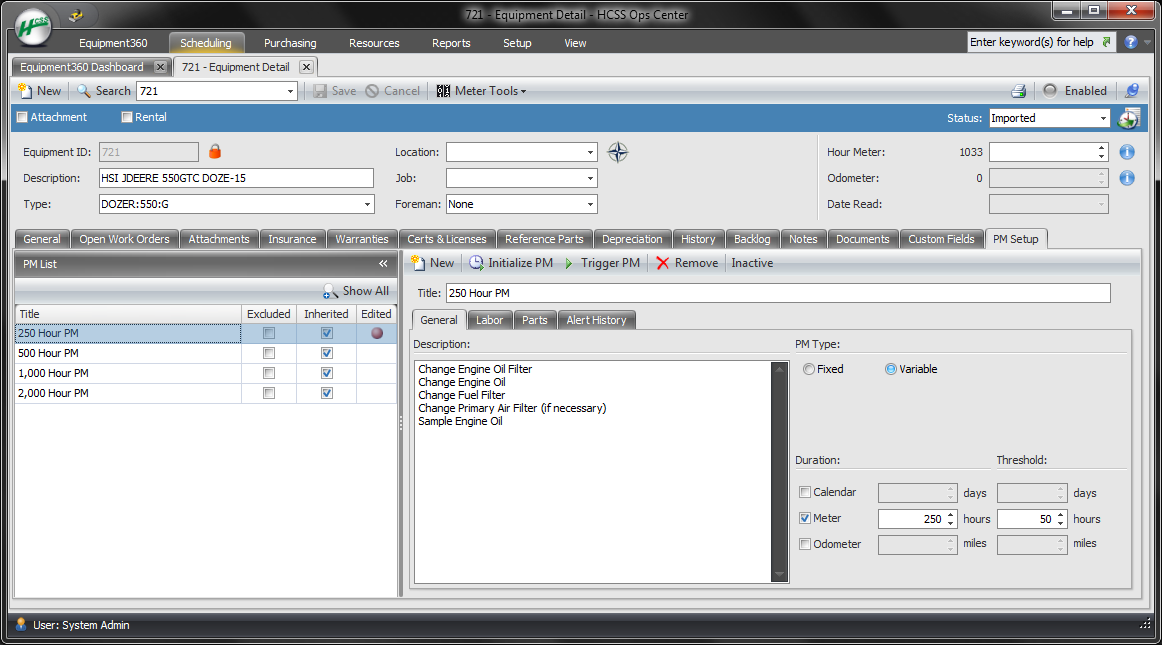The height and width of the screenshot is (645, 1162).
Task: Close the 721 - Equipment Detail tab
Action: [306, 67]
